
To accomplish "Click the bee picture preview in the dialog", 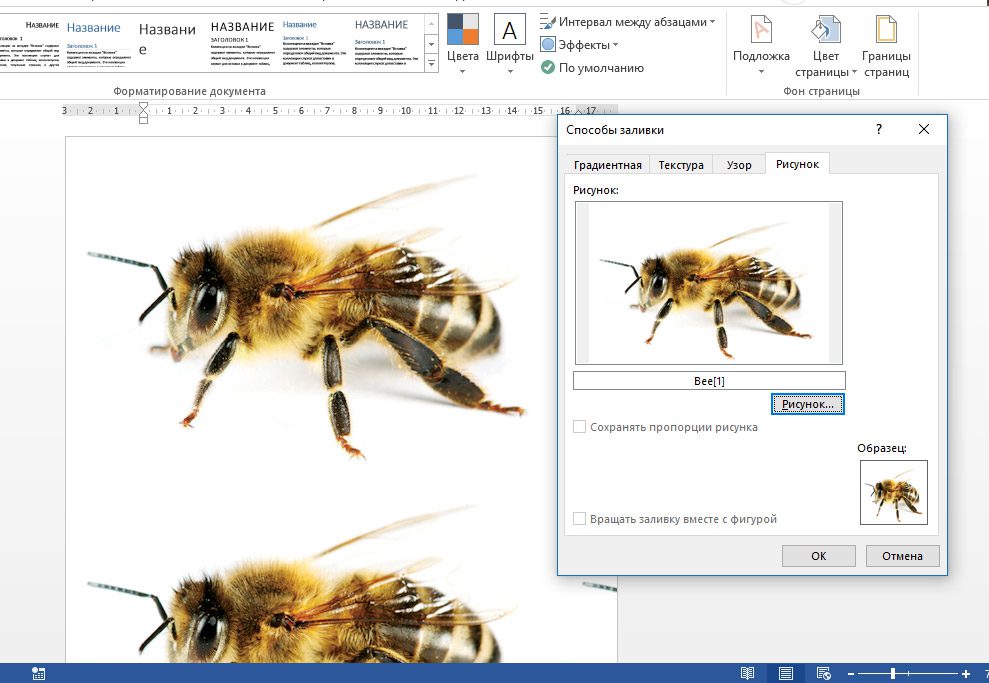I will 708,283.
